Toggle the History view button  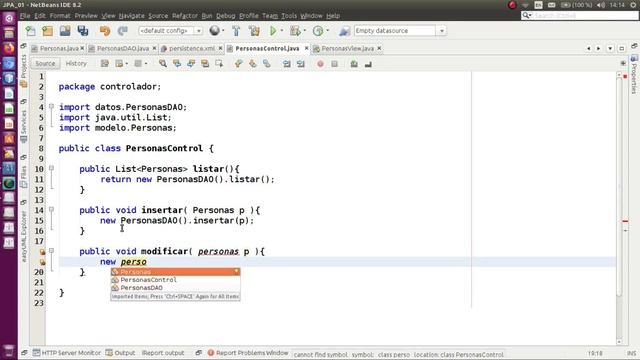coord(76,64)
